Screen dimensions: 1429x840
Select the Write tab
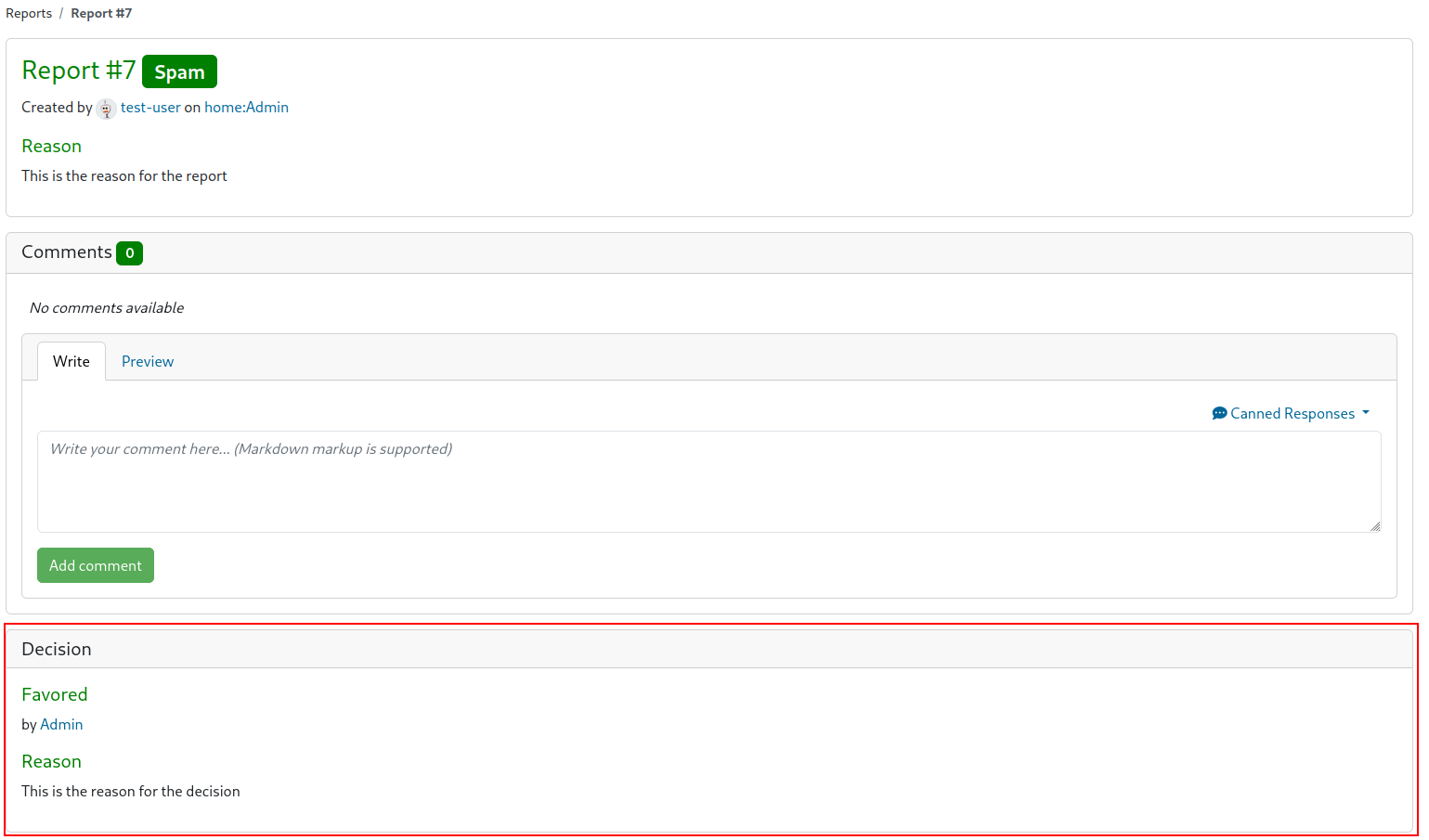point(71,361)
